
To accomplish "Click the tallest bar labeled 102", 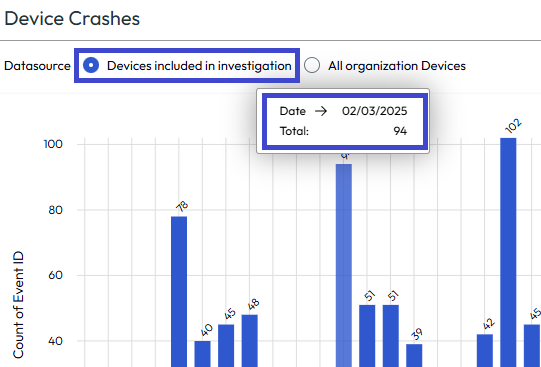I will [508, 252].
